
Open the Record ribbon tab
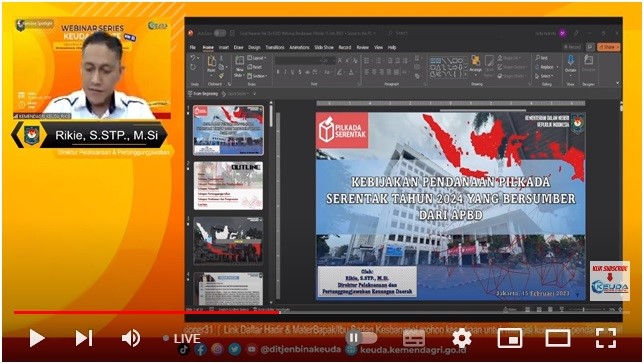pos(345,48)
